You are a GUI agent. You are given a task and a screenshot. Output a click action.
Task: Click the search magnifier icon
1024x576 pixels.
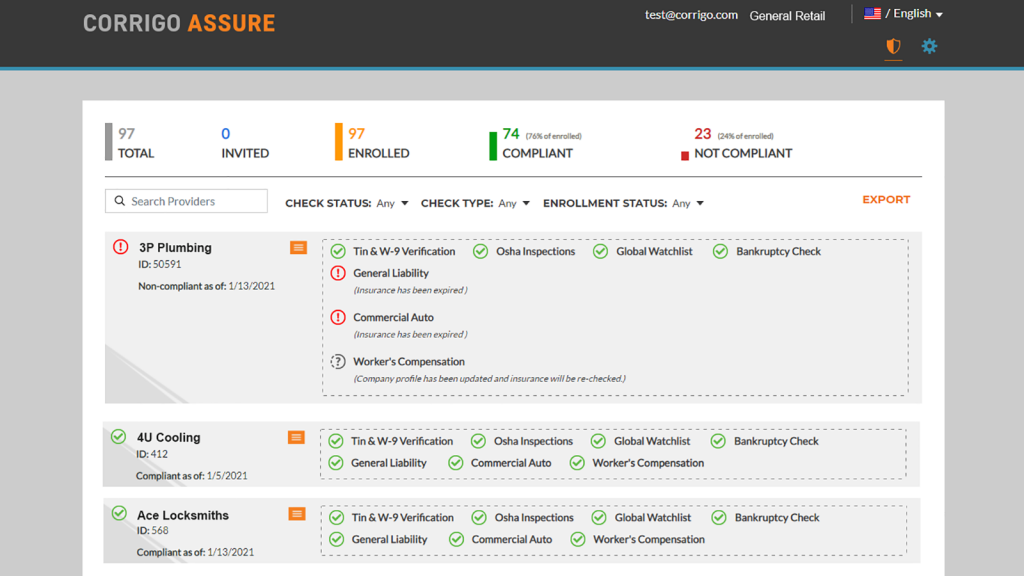tap(120, 201)
